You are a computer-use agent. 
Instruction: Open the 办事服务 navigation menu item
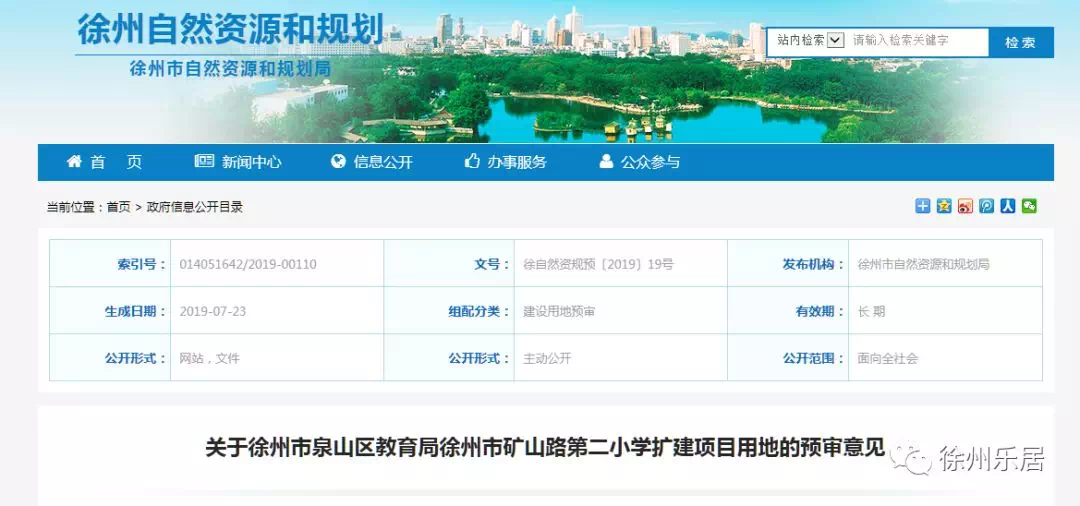[517, 162]
